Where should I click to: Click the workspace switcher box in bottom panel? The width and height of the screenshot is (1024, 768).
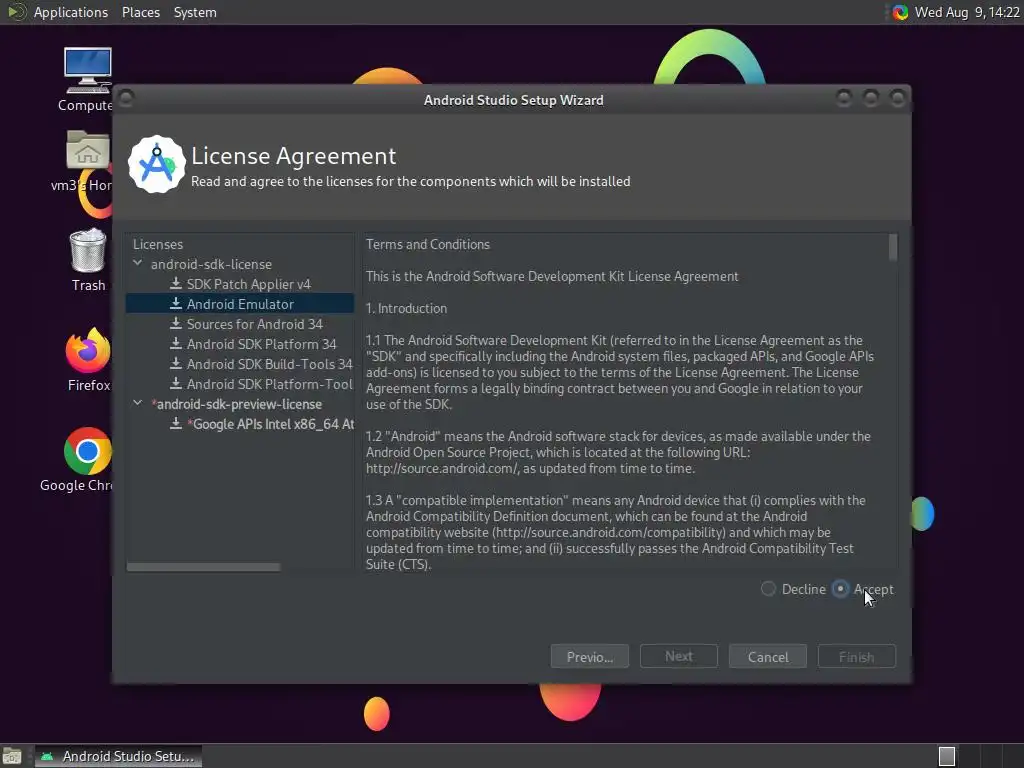click(947, 756)
